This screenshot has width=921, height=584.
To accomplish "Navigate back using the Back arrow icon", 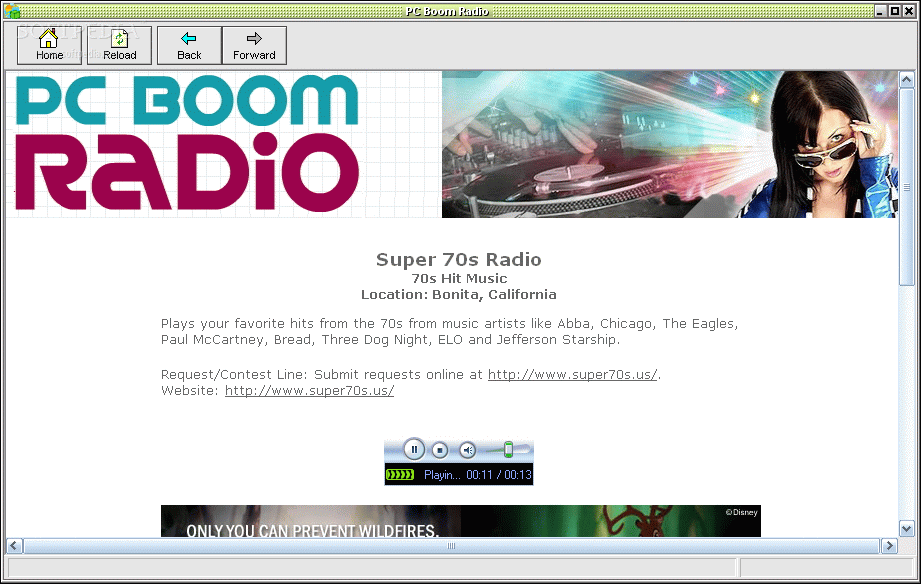I will pyautogui.click(x=188, y=44).
